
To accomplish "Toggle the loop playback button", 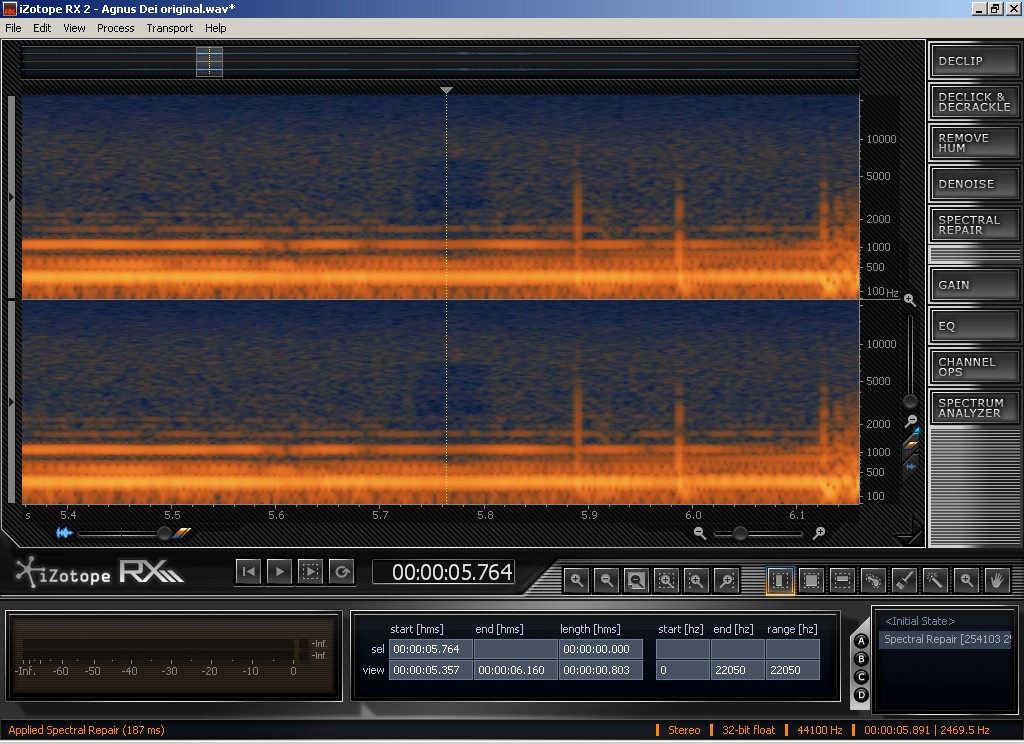I will pyautogui.click(x=342, y=572).
